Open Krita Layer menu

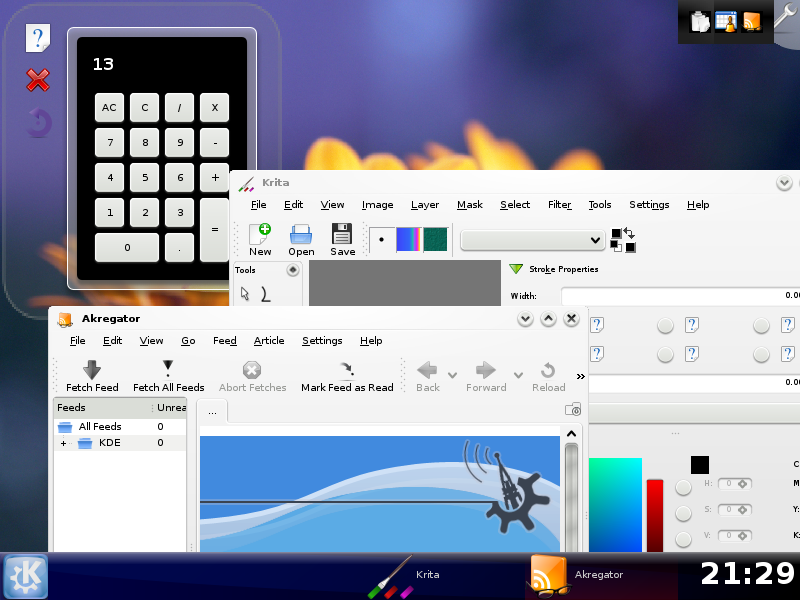tap(425, 205)
